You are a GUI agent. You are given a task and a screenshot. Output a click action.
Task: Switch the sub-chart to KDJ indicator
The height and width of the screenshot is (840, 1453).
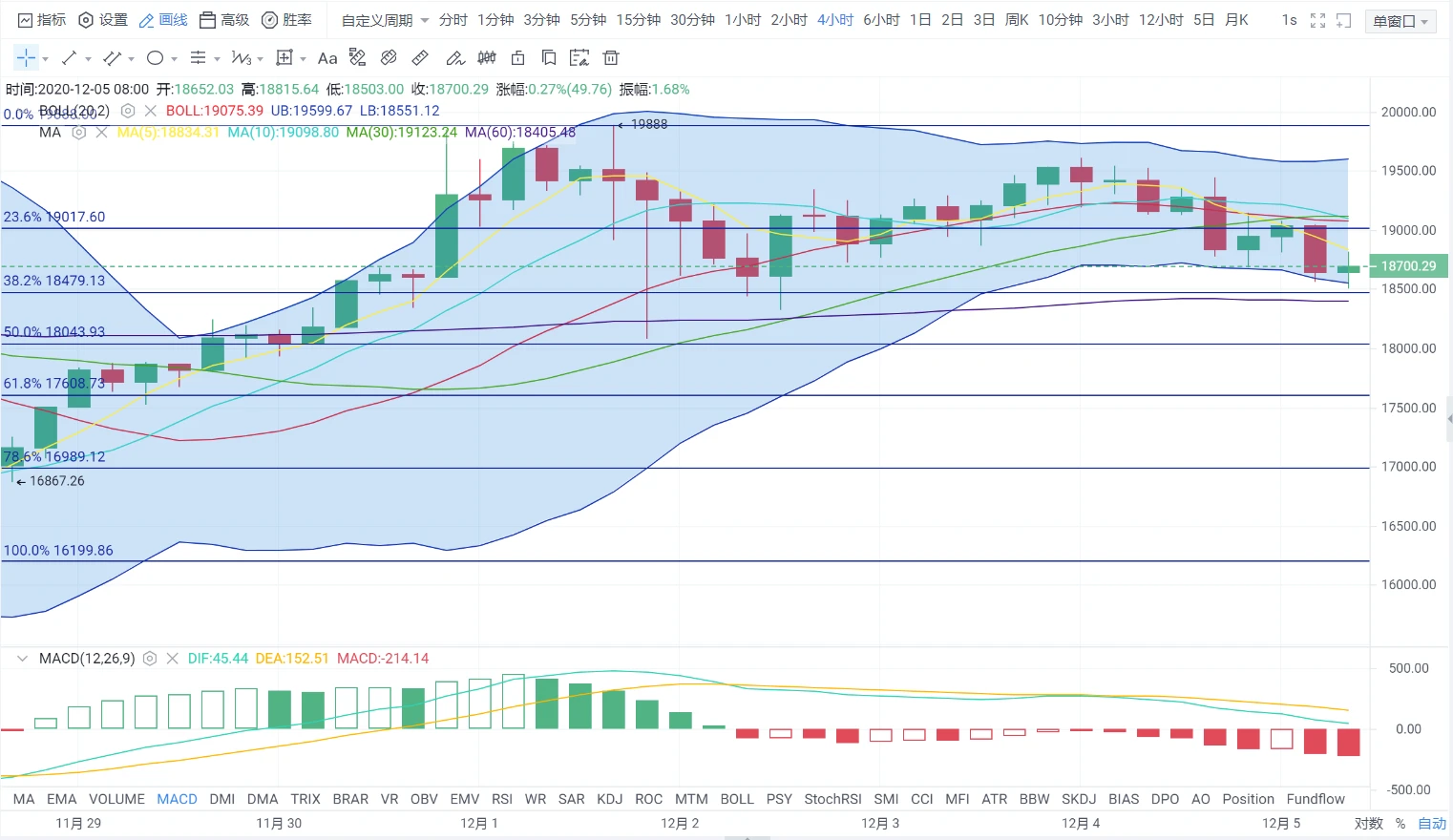[x=609, y=799]
